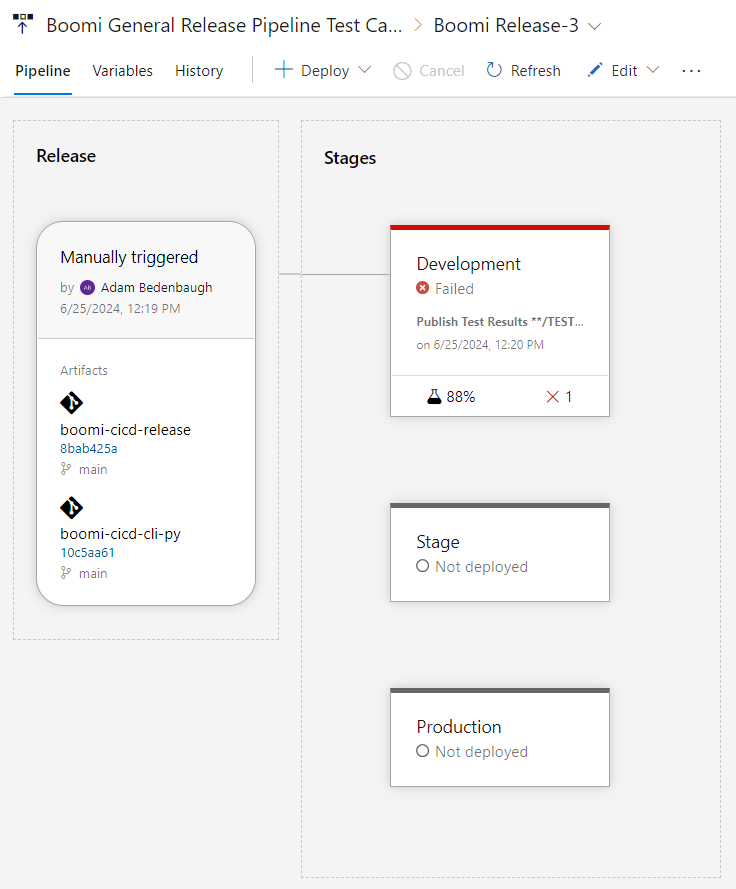Click the plus icon next to Deploy
Screen dimensions: 736x889
tap(284, 70)
